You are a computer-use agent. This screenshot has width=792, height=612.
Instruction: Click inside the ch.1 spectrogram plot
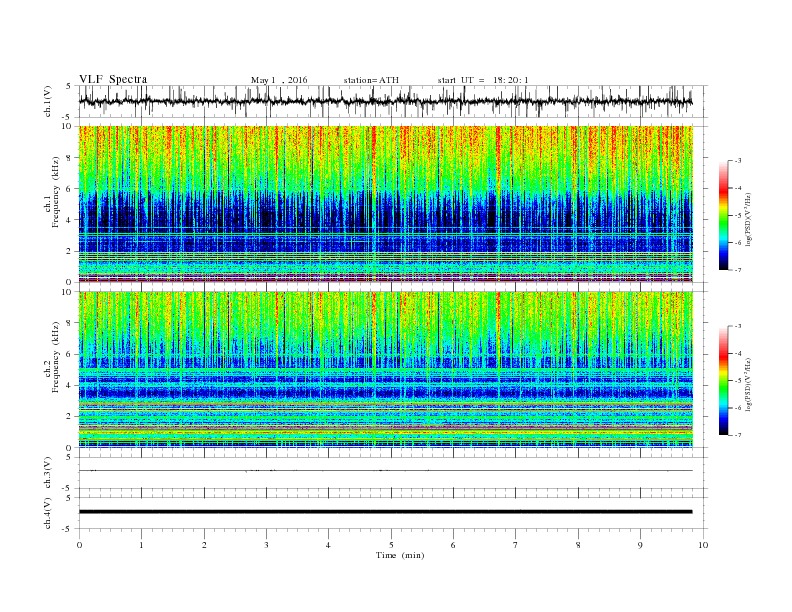point(385,204)
